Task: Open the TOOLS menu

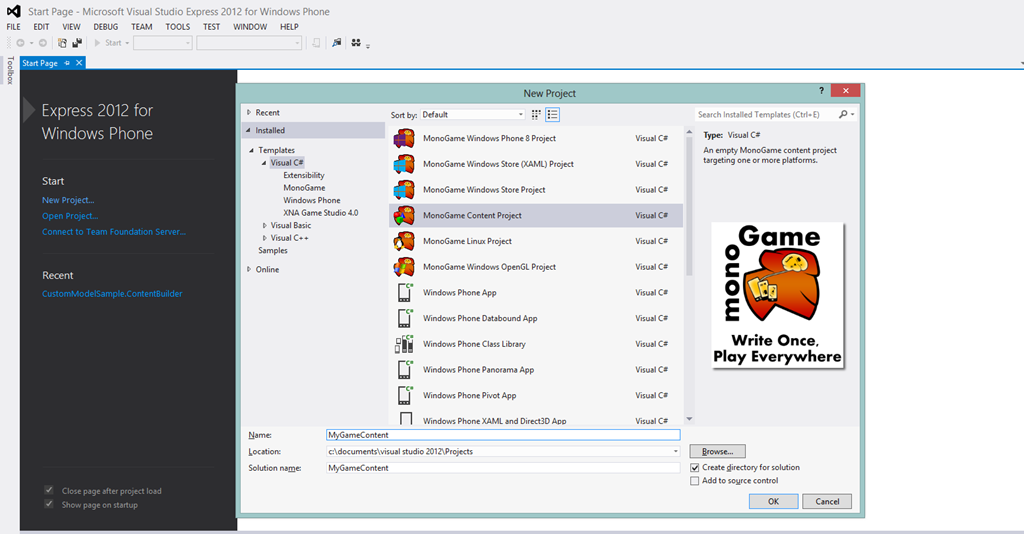Action: [x=178, y=27]
